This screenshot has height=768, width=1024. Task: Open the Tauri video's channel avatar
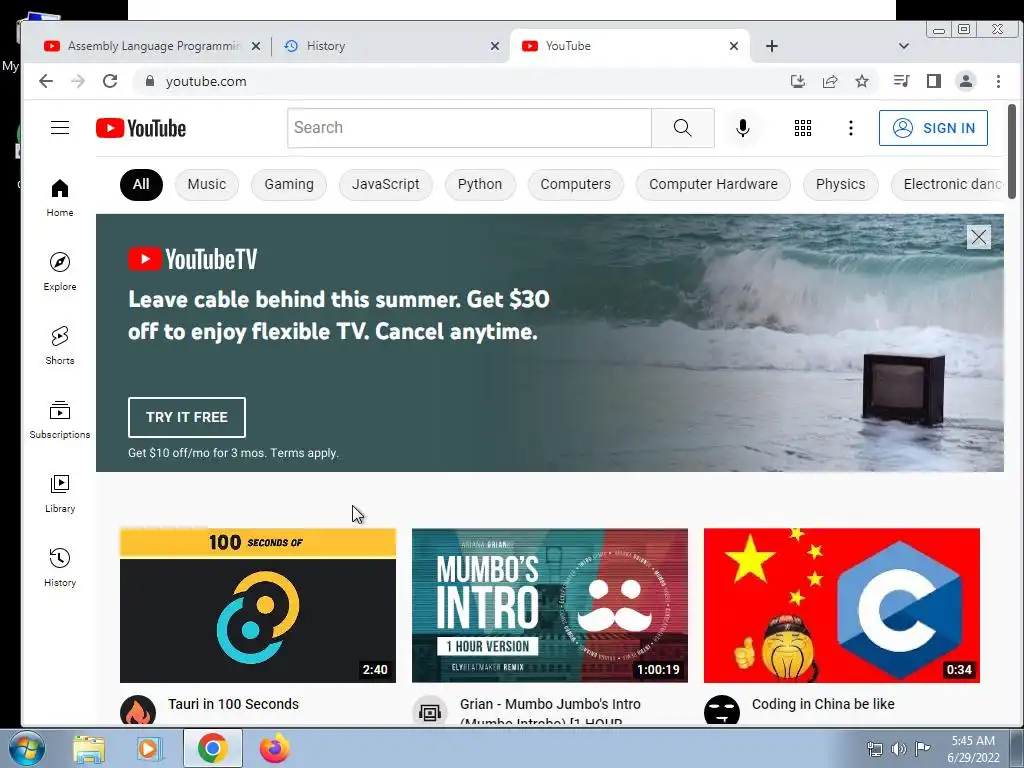pyautogui.click(x=138, y=711)
